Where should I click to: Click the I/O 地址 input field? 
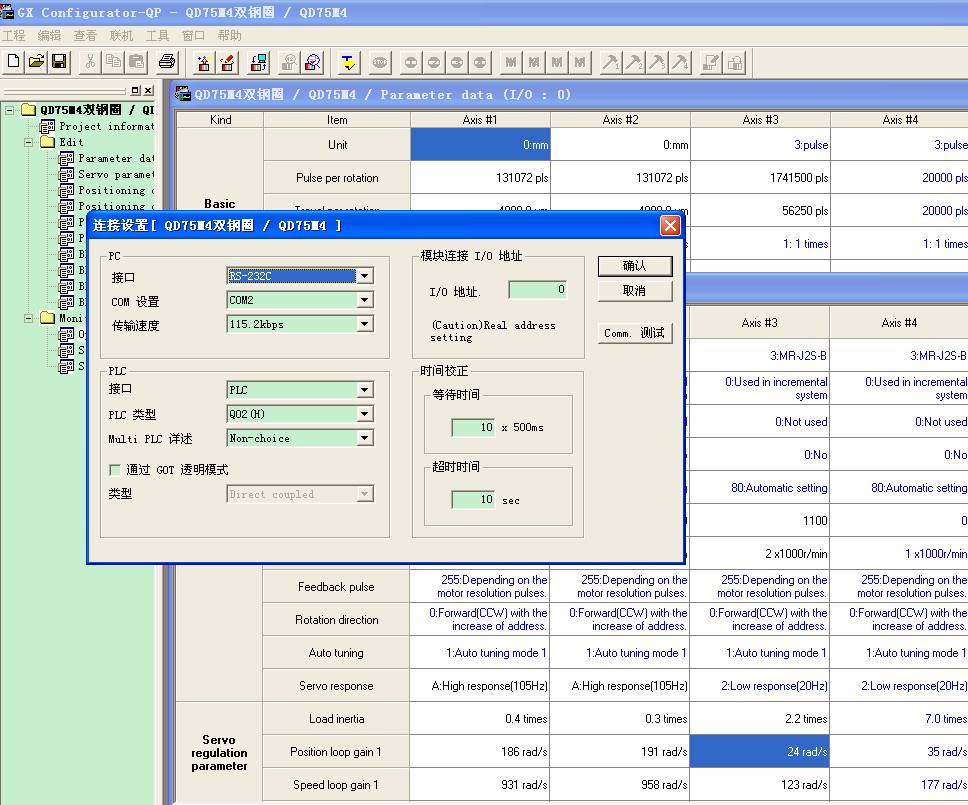tap(537, 290)
